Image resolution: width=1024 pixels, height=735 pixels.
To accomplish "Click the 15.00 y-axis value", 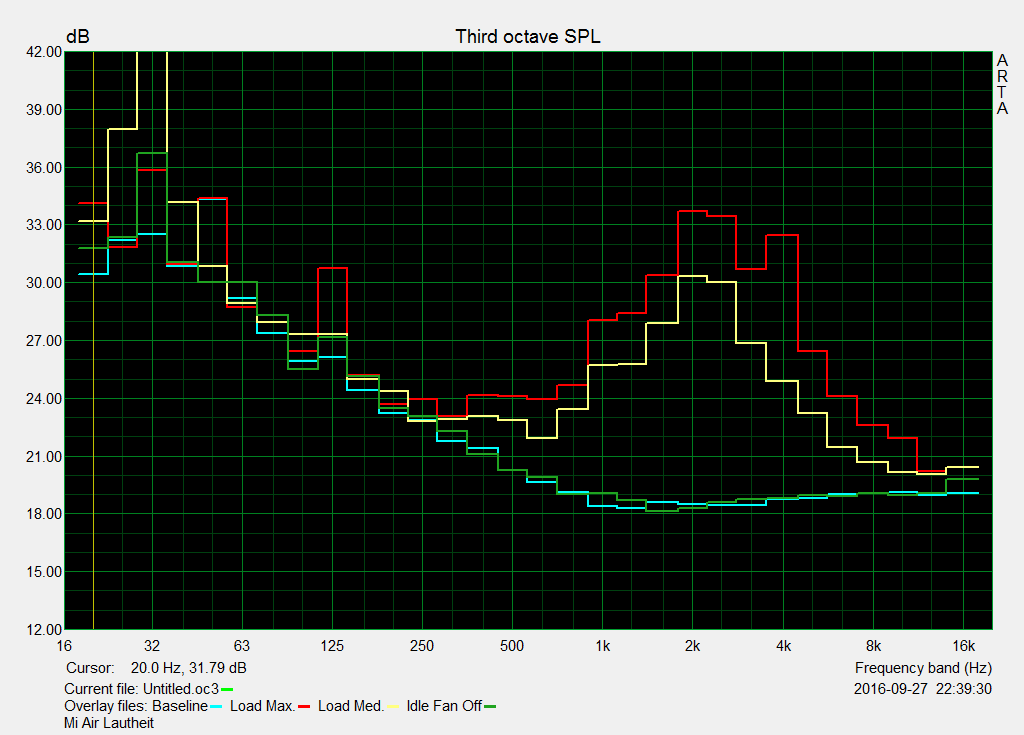I will (x=44, y=572).
